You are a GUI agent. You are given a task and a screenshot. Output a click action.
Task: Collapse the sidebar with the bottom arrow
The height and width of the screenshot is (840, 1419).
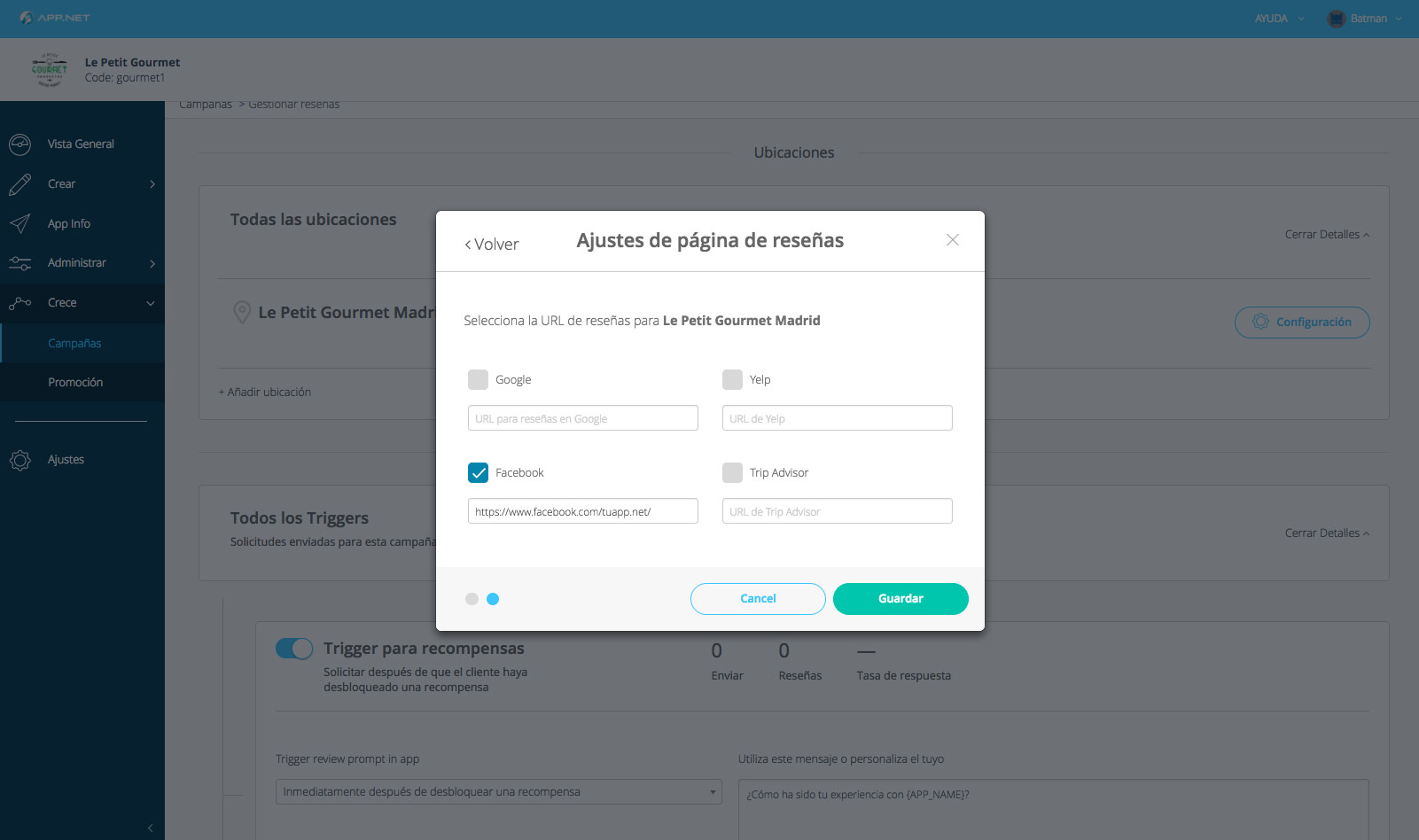point(151,828)
